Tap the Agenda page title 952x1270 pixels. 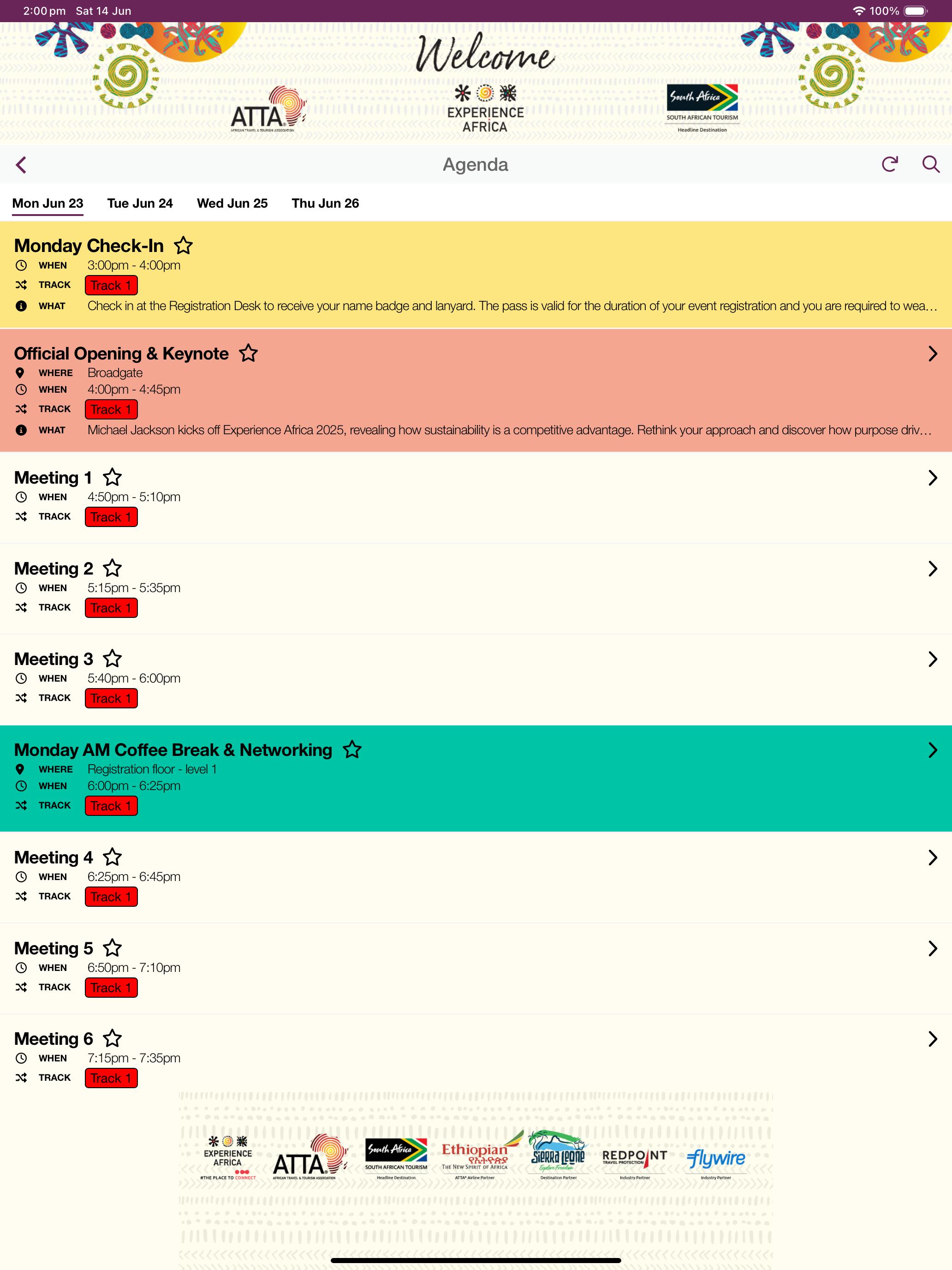(476, 165)
